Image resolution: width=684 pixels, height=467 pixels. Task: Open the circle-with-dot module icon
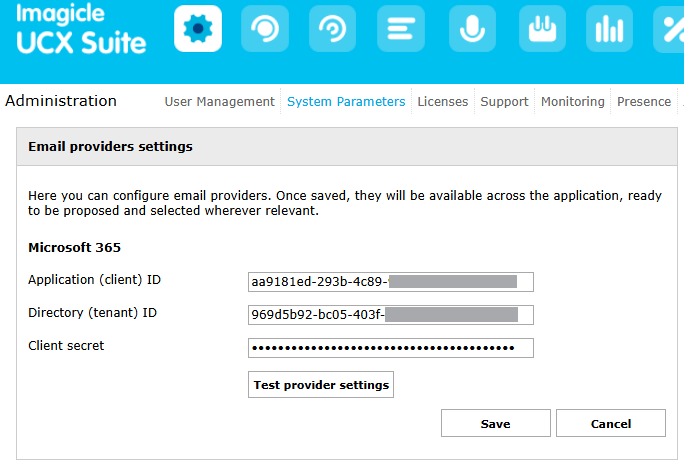click(x=265, y=29)
